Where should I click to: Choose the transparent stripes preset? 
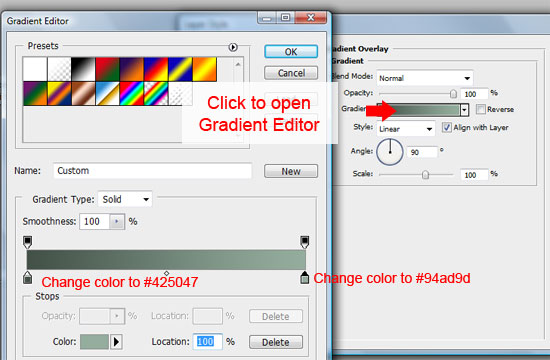(x=180, y=94)
